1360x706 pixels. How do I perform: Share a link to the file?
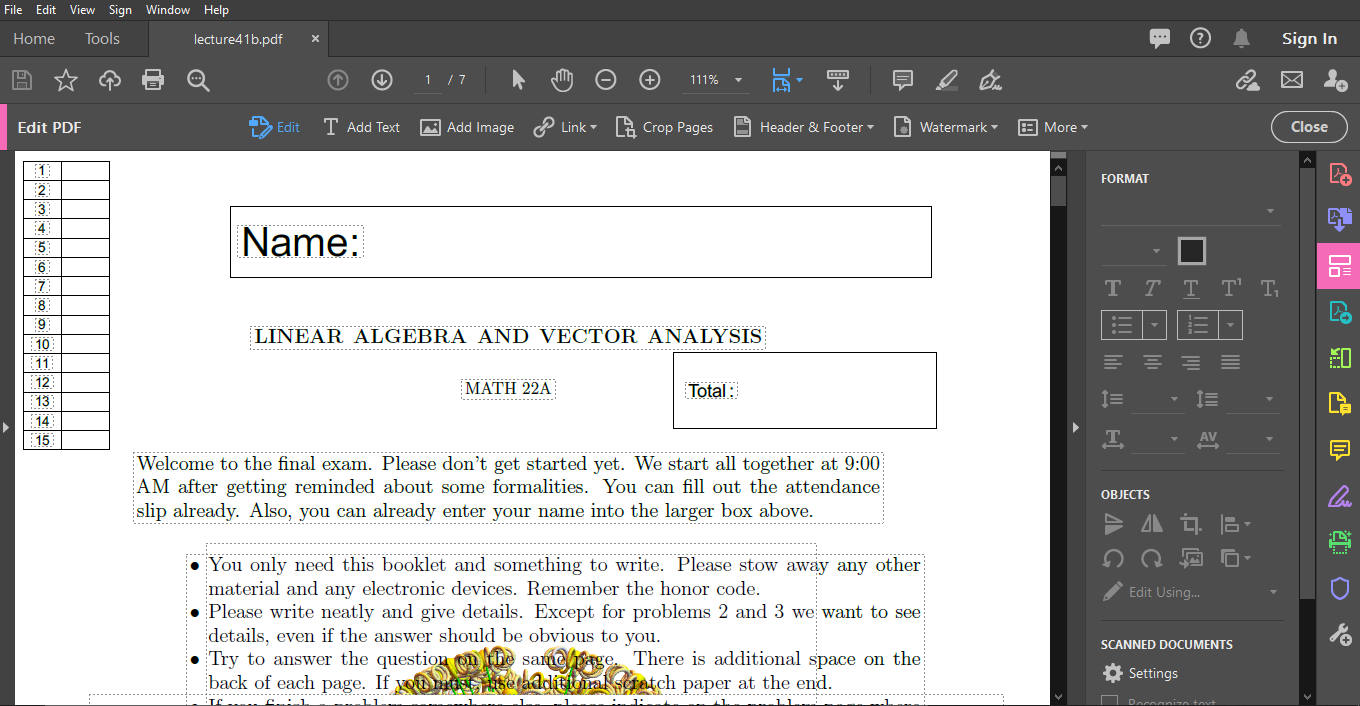point(1248,80)
